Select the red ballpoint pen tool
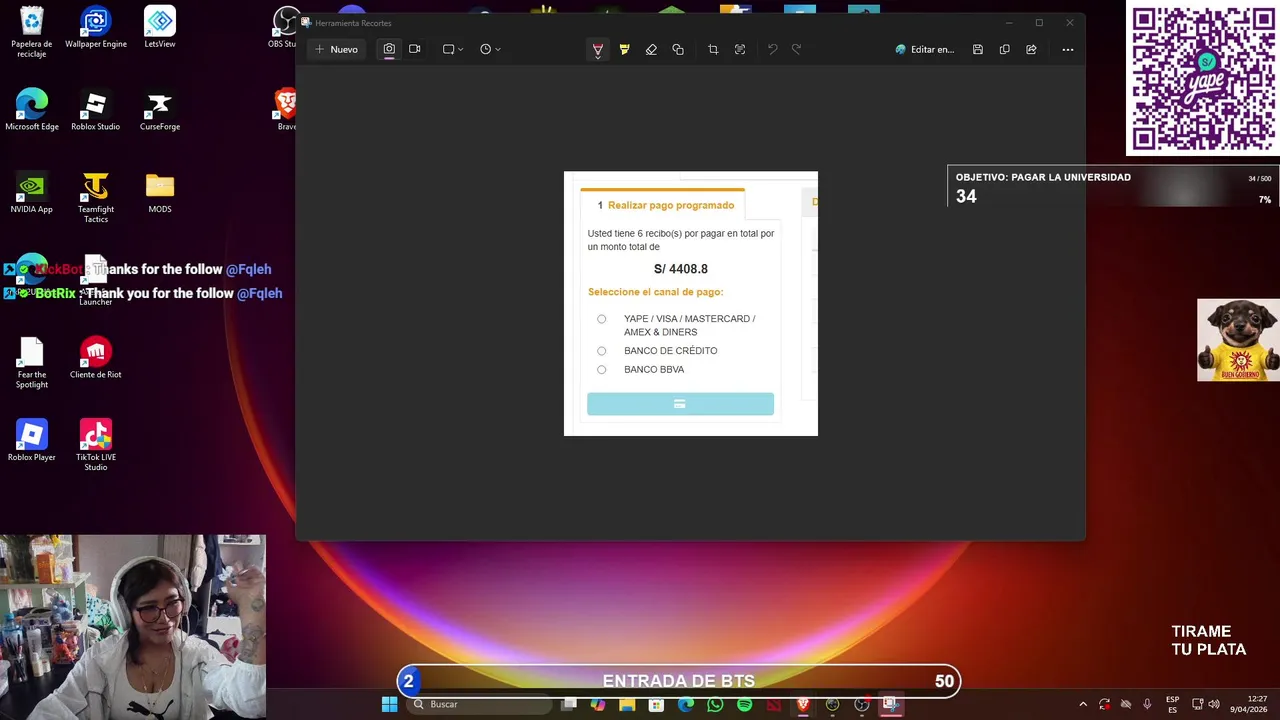Screen dimensions: 1280x720 598,50
